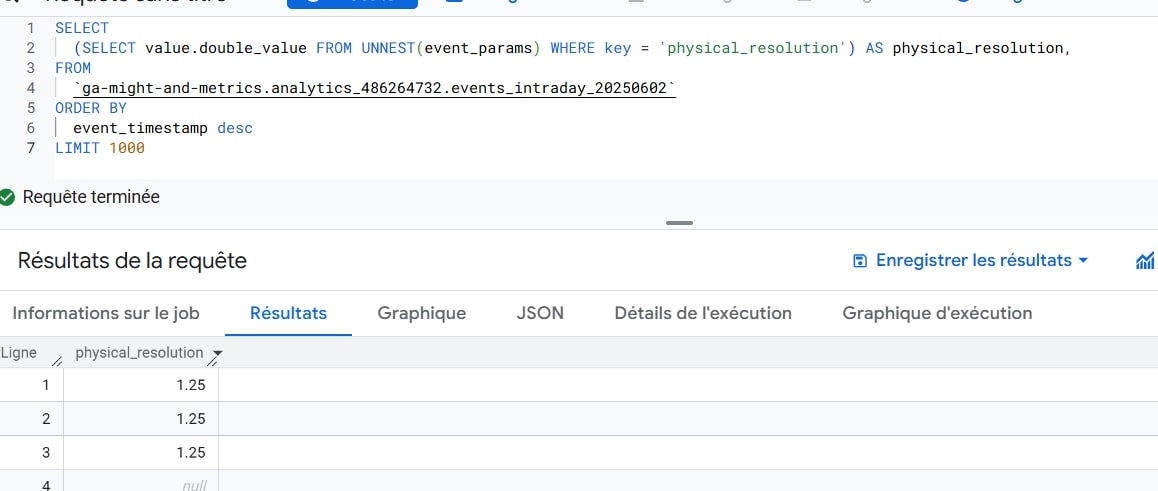
Task: Switch to the Informations sur le job tab
Action: (106, 313)
